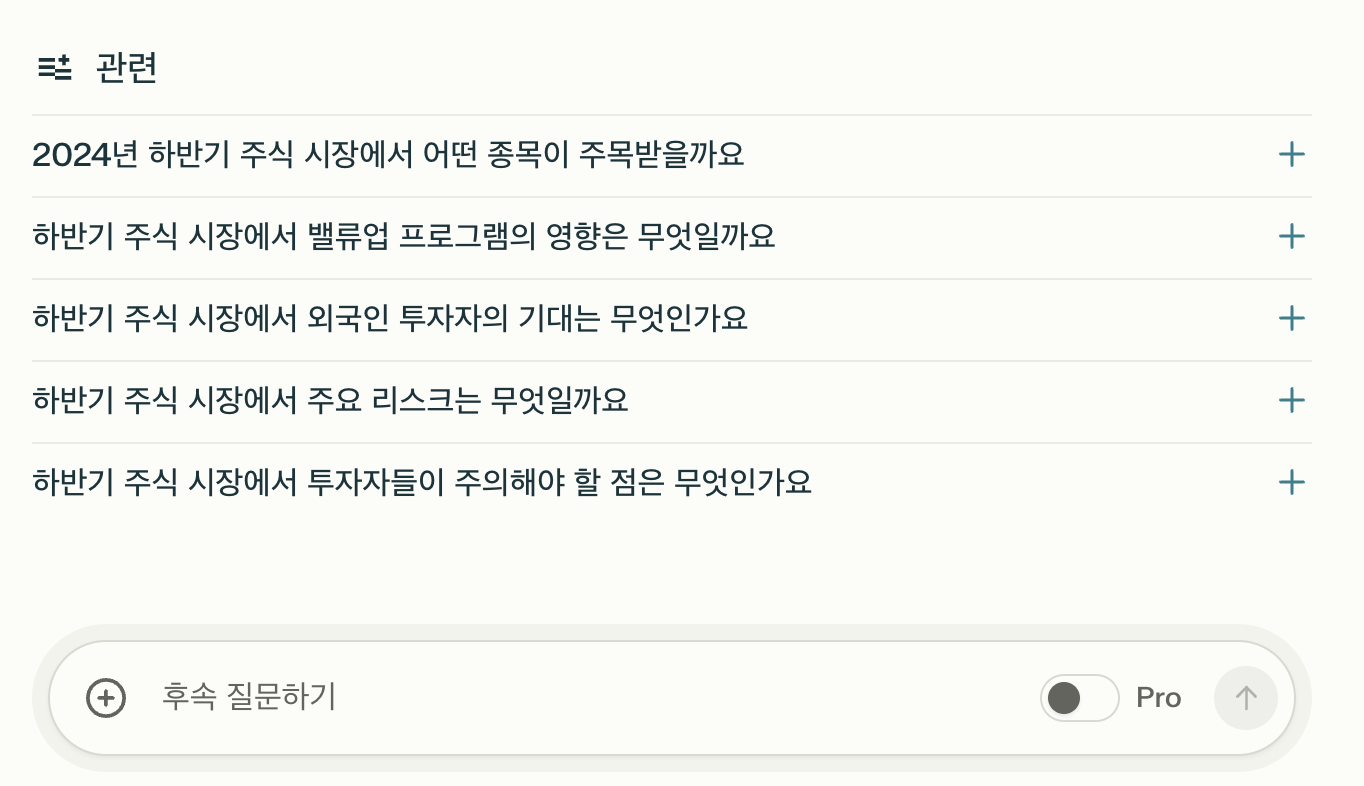Click the plus icon for the 투자자 주의사항 question
Image resolution: width=1364 pixels, height=786 pixels.
pos(1292,482)
